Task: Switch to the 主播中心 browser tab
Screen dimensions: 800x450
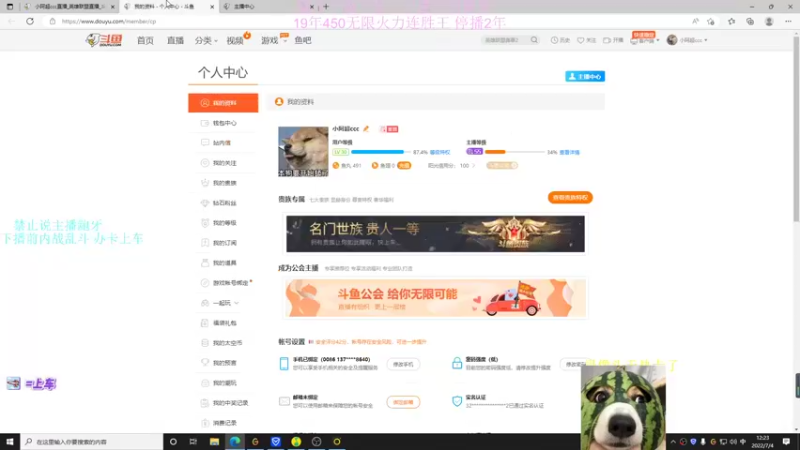Action: coord(269,7)
